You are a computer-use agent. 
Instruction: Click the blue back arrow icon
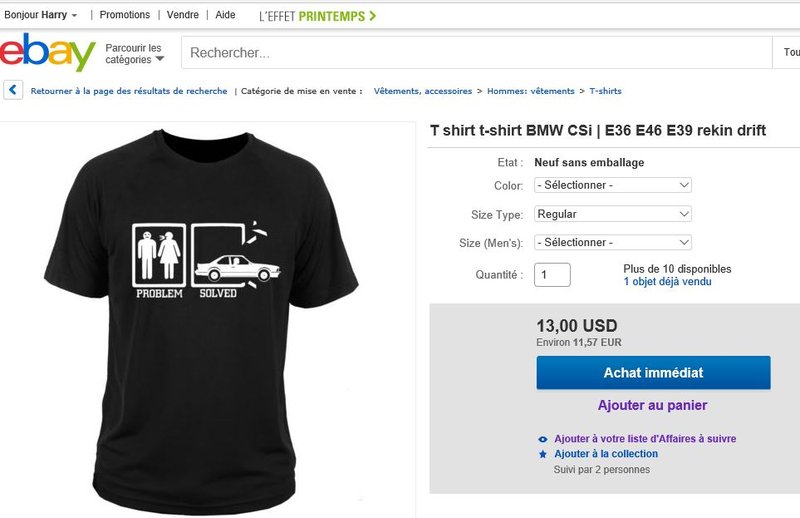click(x=13, y=91)
